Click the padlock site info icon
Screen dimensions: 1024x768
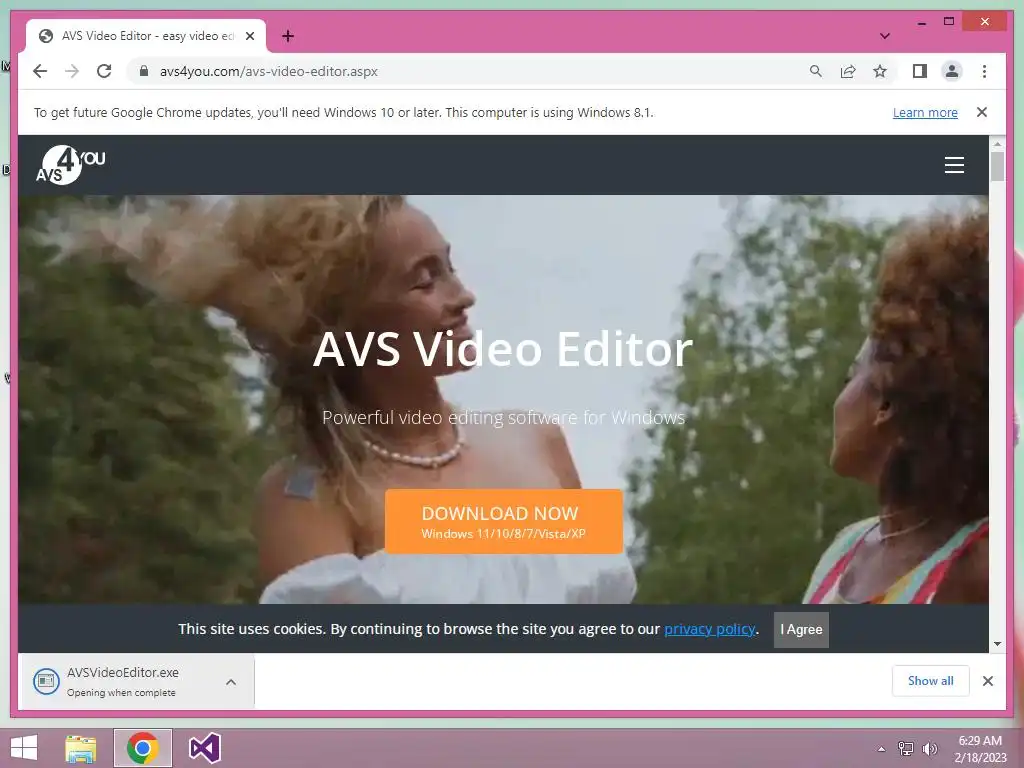pyautogui.click(x=144, y=71)
